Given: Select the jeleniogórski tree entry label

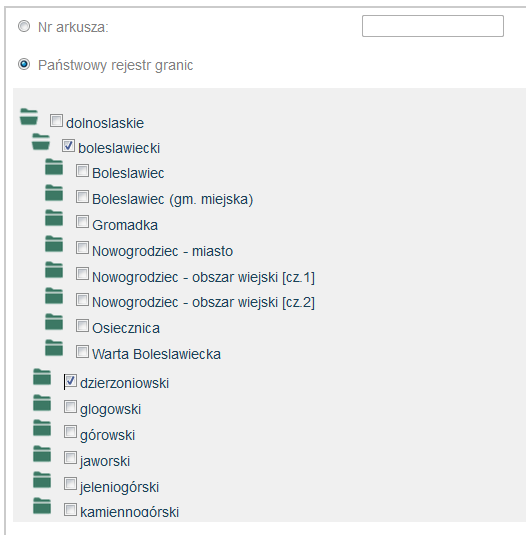Looking at the screenshot, I should [x=119, y=487].
